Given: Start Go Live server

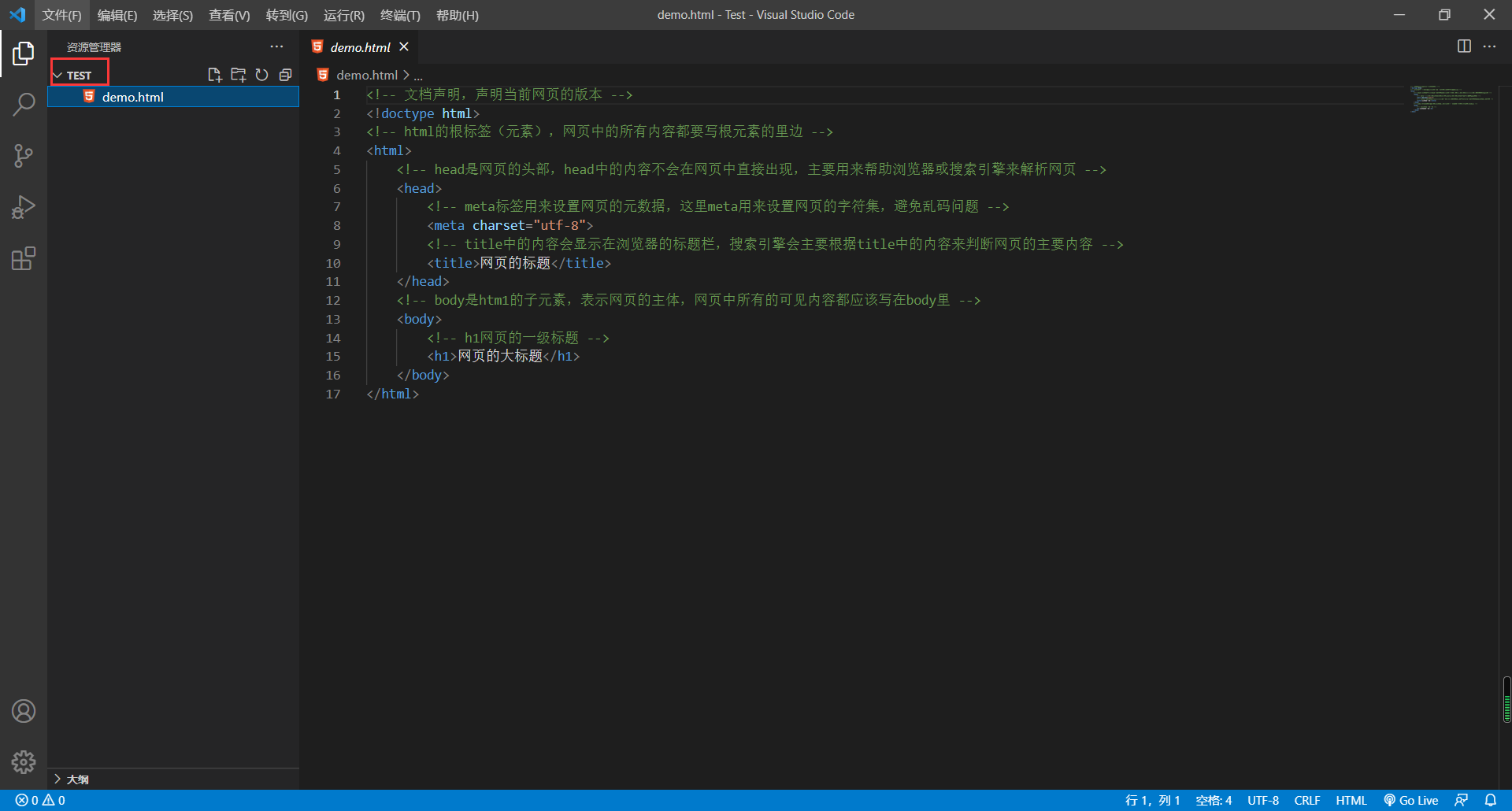Looking at the screenshot, I should tap(1411, 800).
